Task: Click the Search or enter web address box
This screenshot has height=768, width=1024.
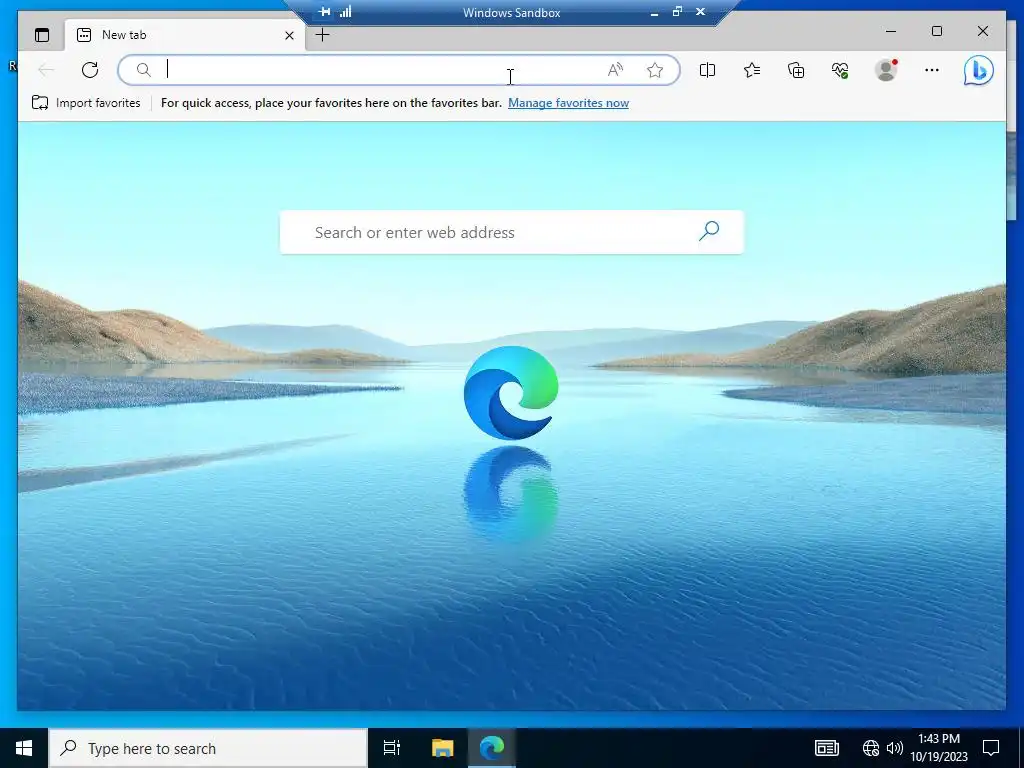Action: tap(511, 232)
